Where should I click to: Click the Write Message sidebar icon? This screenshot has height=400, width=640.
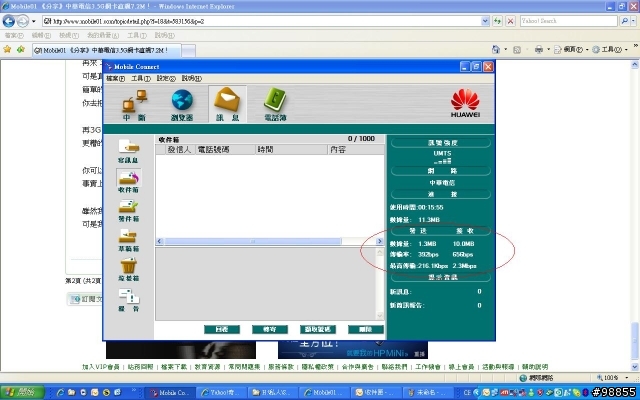[x=129, y=151]
